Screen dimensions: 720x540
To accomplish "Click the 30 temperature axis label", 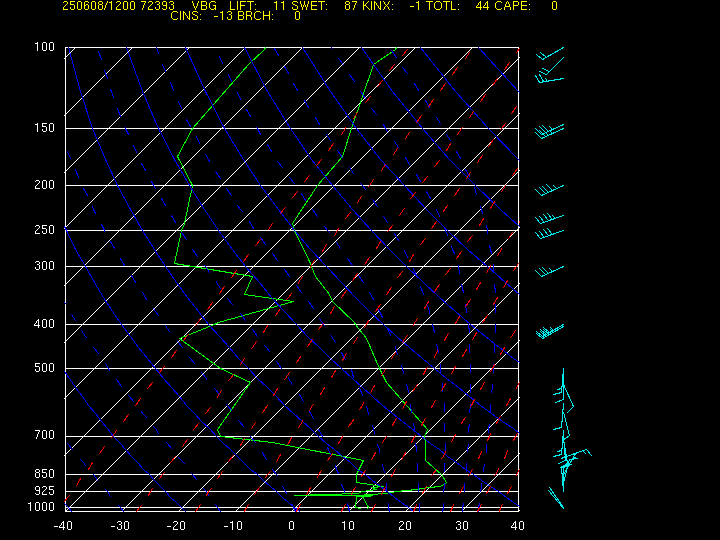I will point(461,526).
